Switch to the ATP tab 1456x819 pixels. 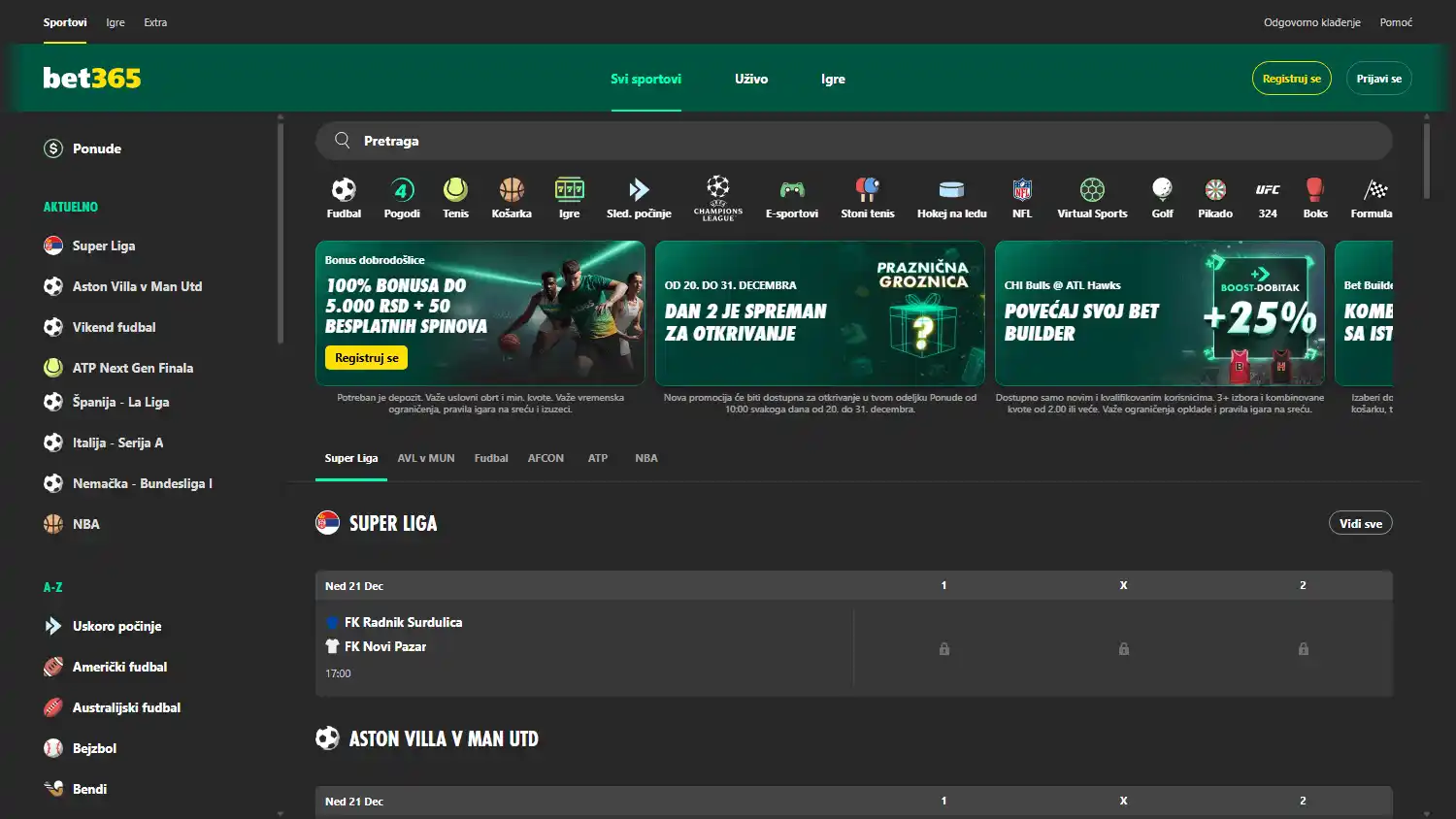point(598,458)
